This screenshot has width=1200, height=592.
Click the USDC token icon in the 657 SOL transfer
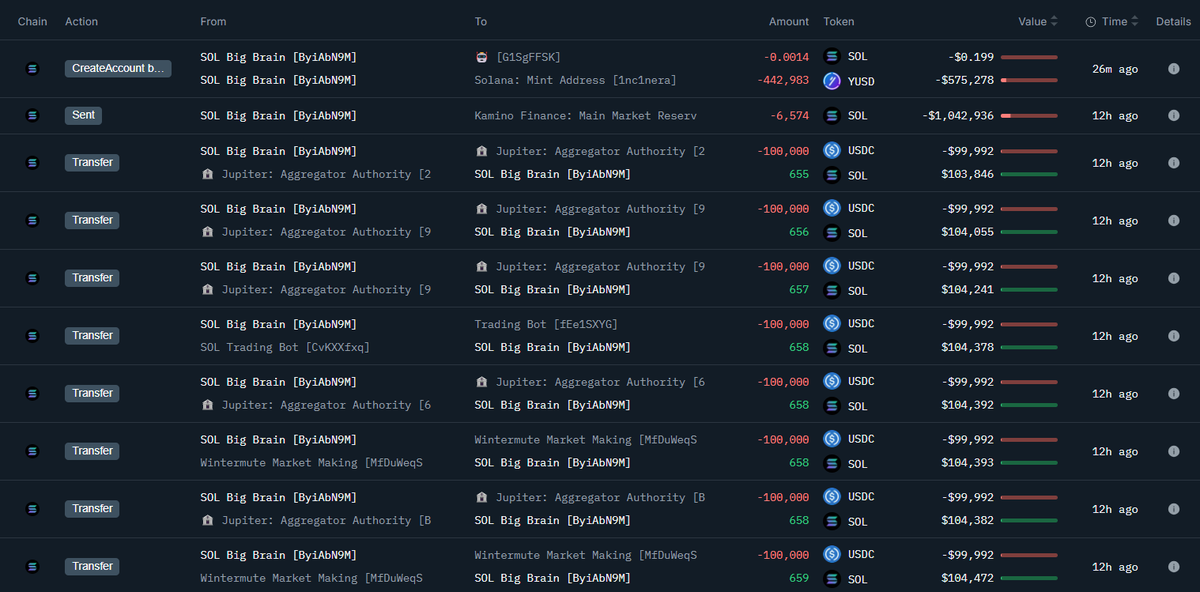pos(831,266)
